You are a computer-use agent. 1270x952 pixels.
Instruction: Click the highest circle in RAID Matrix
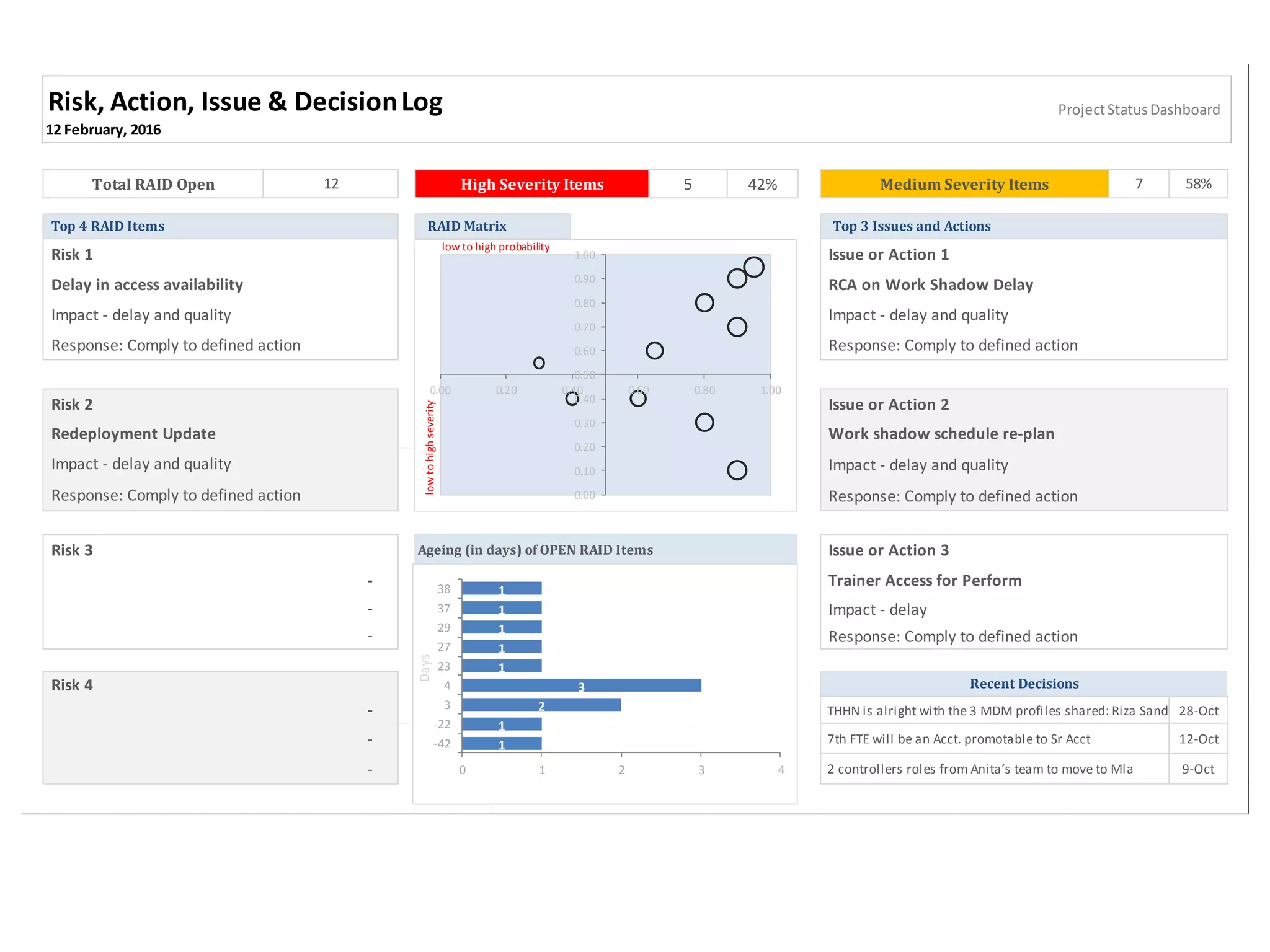coord(753,267)
